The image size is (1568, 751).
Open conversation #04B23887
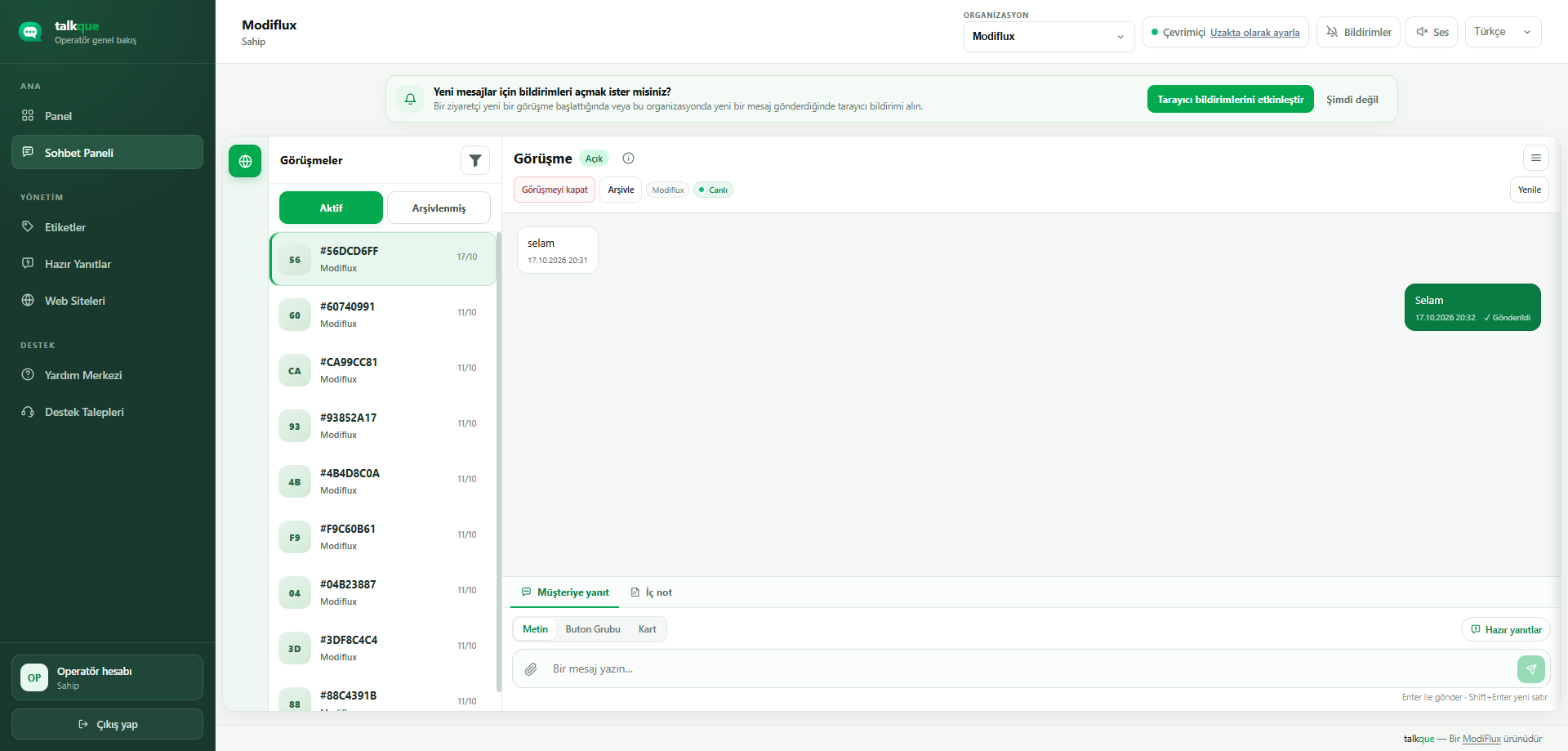tap(382, 592)
